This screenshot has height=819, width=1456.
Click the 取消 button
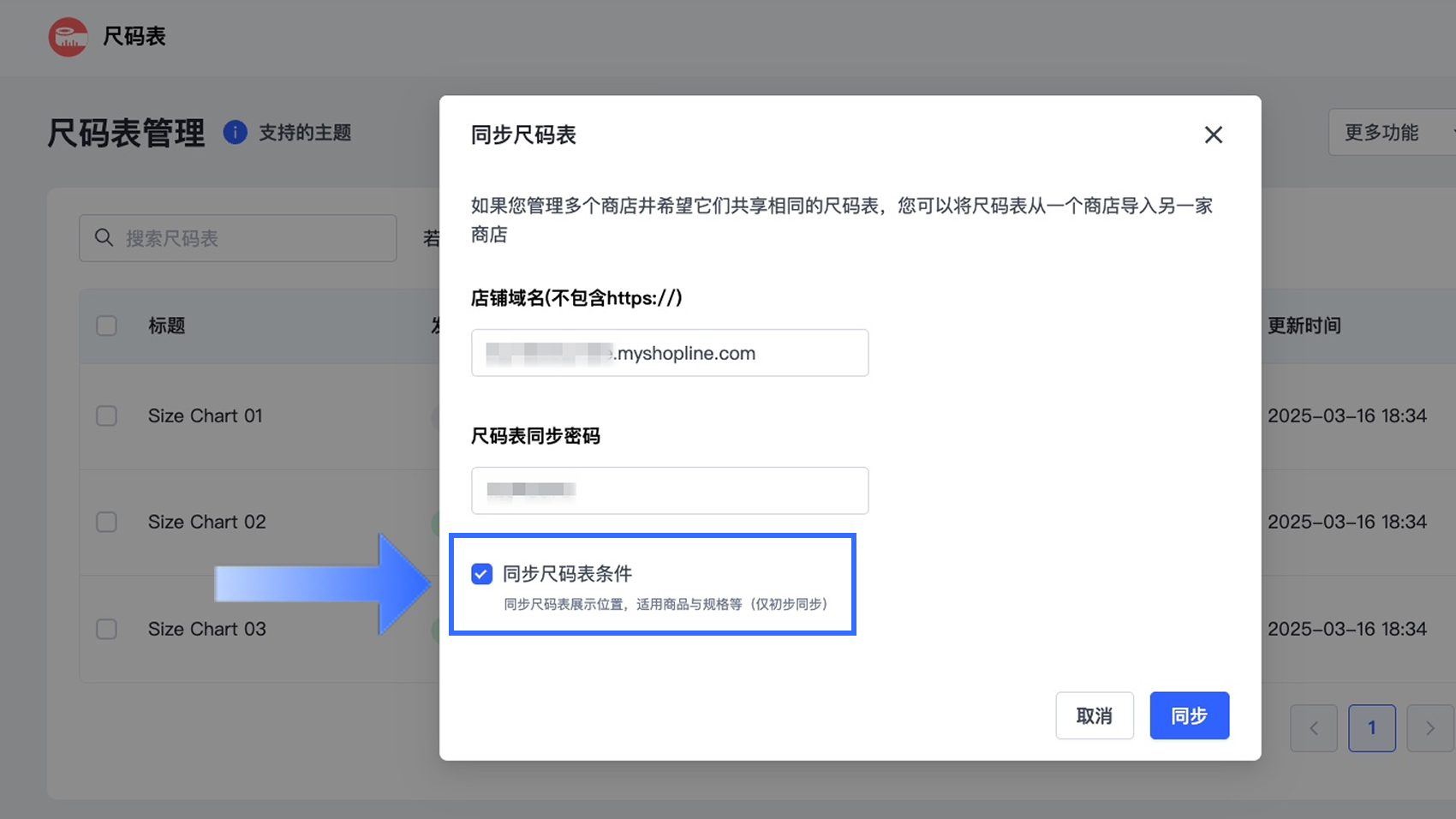coord(1095,715)
